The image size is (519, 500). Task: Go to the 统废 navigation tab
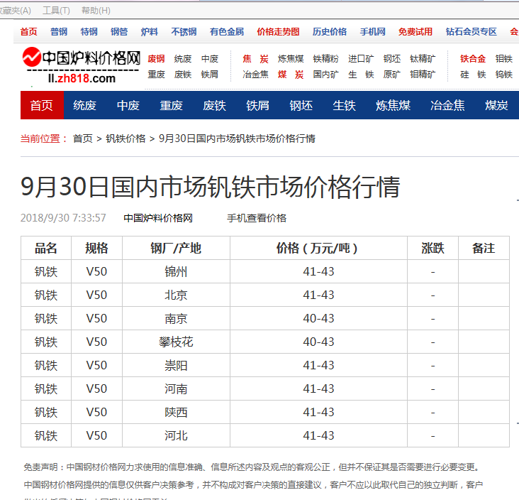tap(85, 105)
